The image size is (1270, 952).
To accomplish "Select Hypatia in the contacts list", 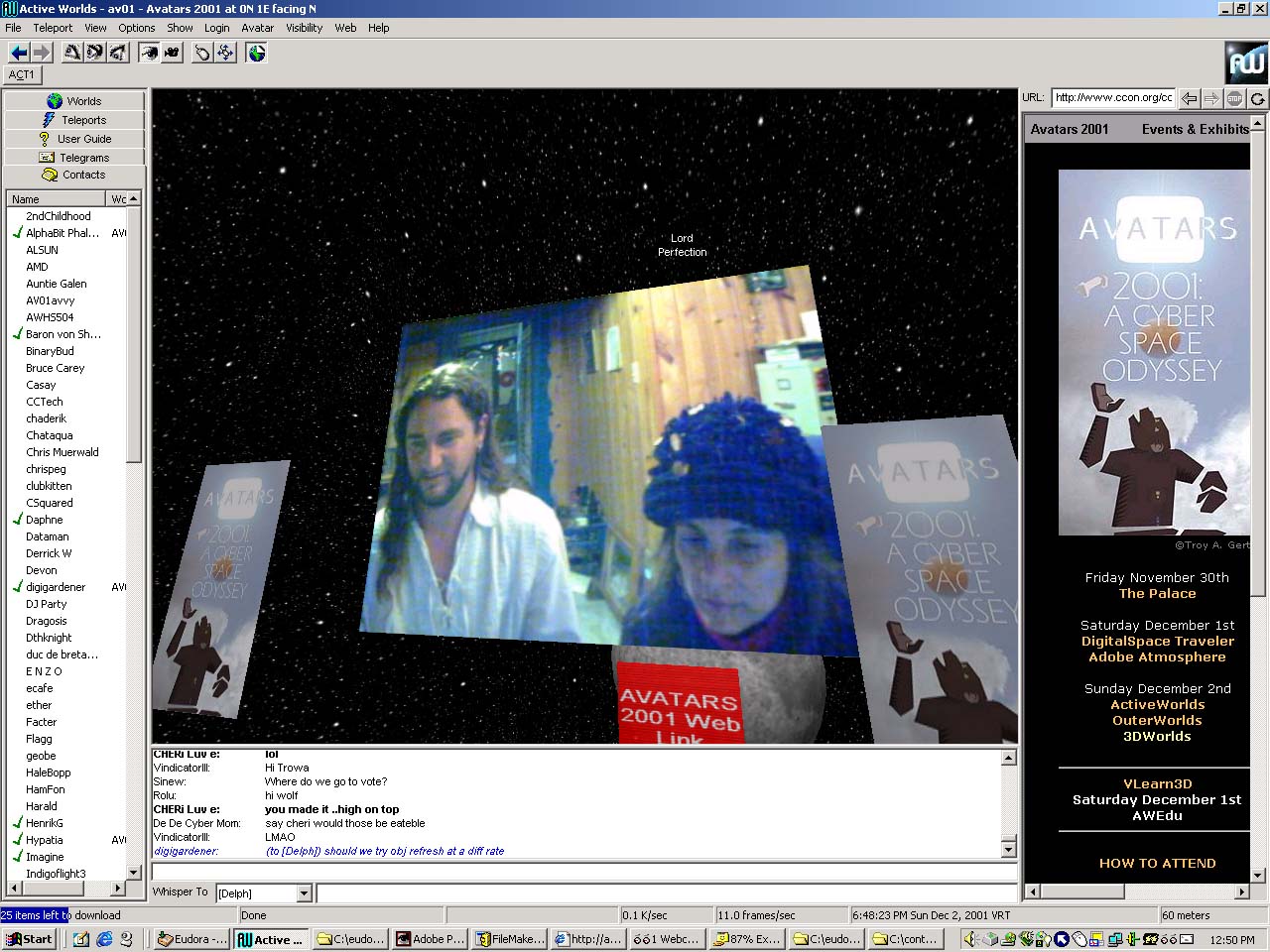I will point(44,840).
